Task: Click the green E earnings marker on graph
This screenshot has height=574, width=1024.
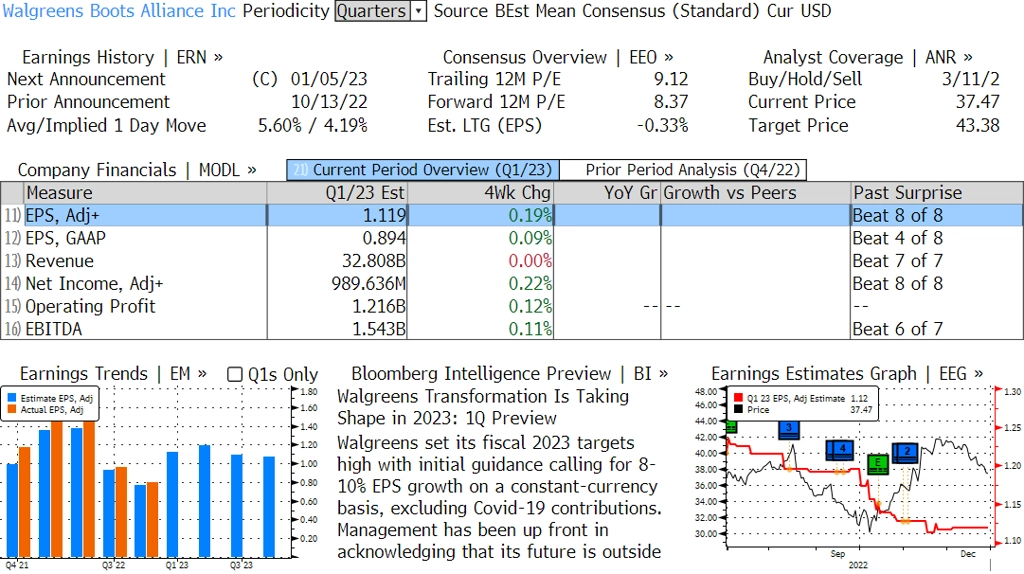Action: pyautogui.click(x=878, y=464)
